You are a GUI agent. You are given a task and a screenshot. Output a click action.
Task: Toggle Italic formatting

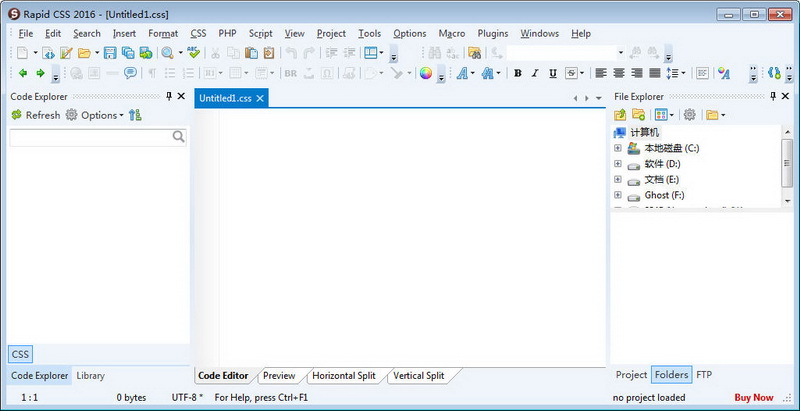click(535, 73)
